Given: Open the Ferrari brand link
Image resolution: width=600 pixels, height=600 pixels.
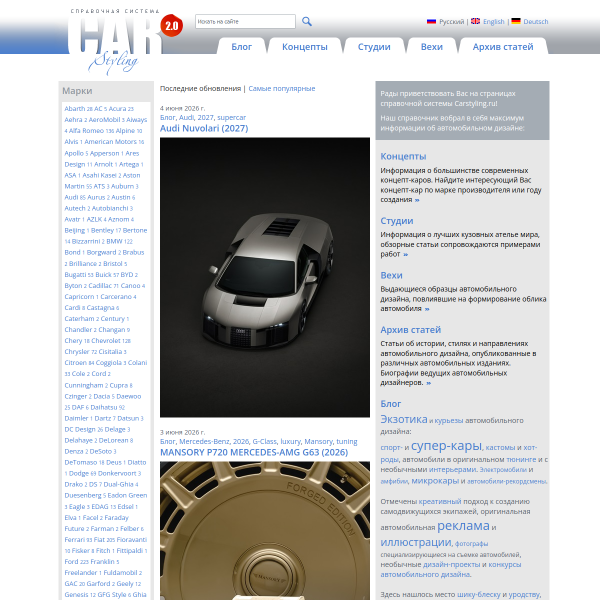Looking at the screenshot, I should pos(75,540).
